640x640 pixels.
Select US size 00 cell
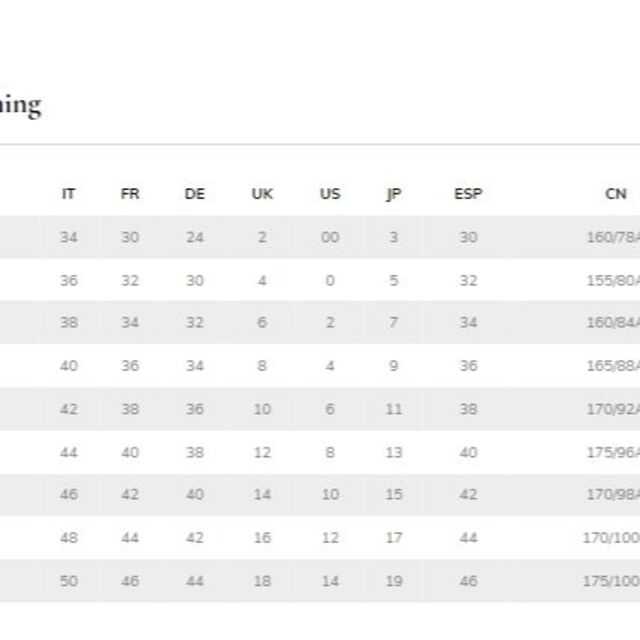coord(330,237)
